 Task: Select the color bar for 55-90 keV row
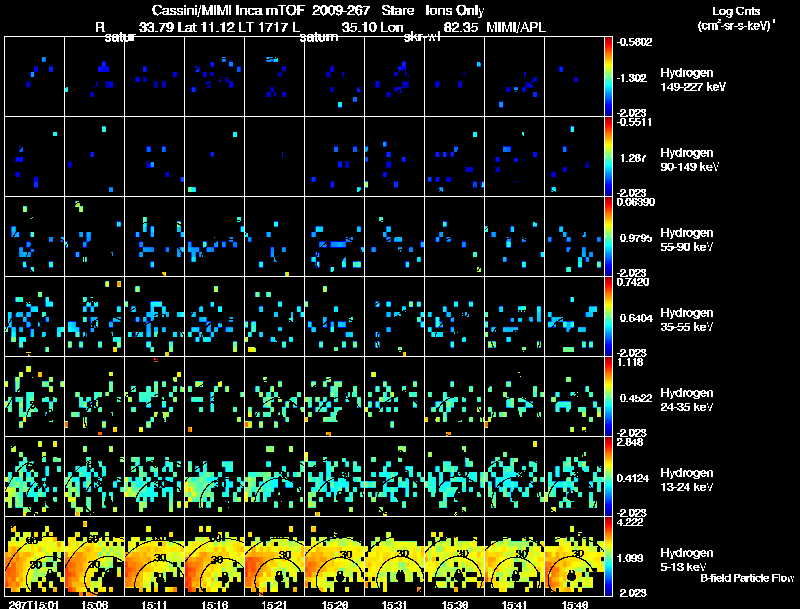[x=608, y=237]
